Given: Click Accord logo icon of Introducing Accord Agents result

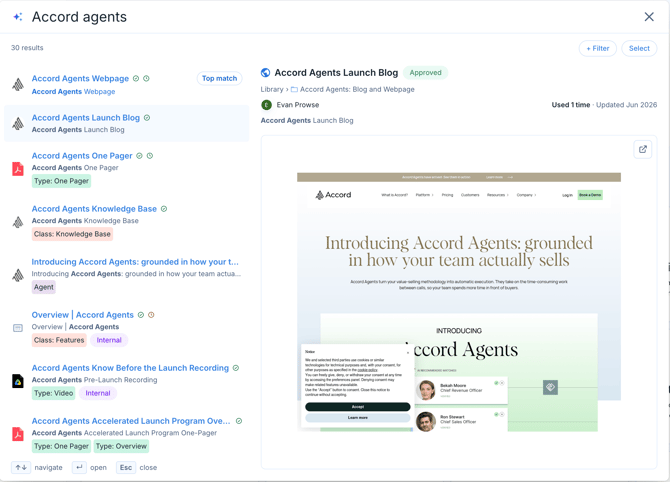Looking at the screenshot, I should pos(18,275).
